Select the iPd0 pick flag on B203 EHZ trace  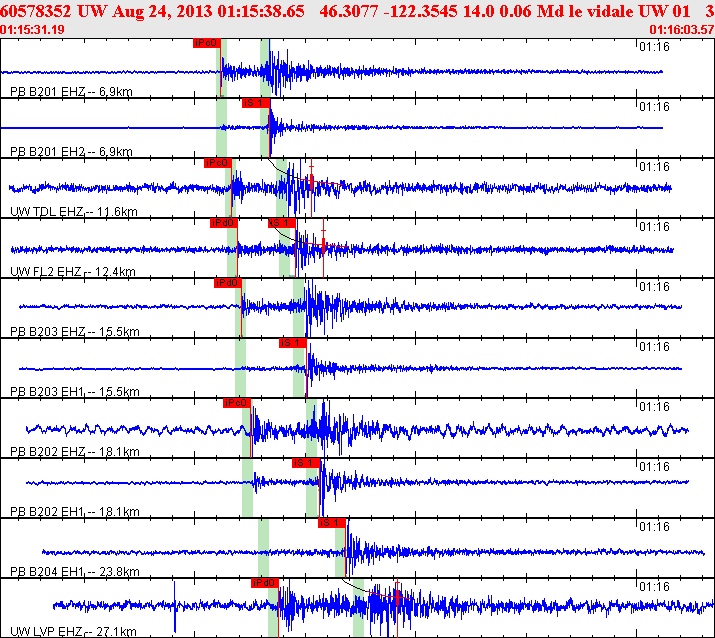tap(228, 284)
